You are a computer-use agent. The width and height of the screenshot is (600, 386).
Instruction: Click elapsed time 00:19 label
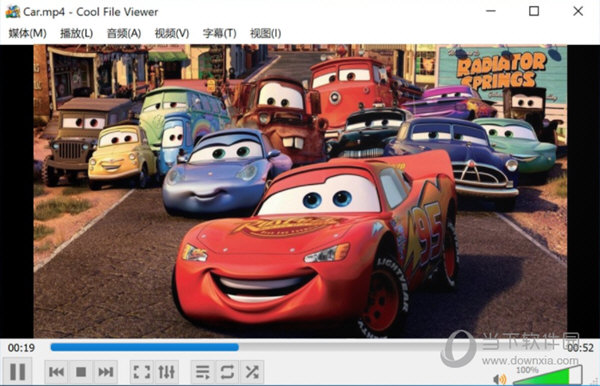pos(21,348)
